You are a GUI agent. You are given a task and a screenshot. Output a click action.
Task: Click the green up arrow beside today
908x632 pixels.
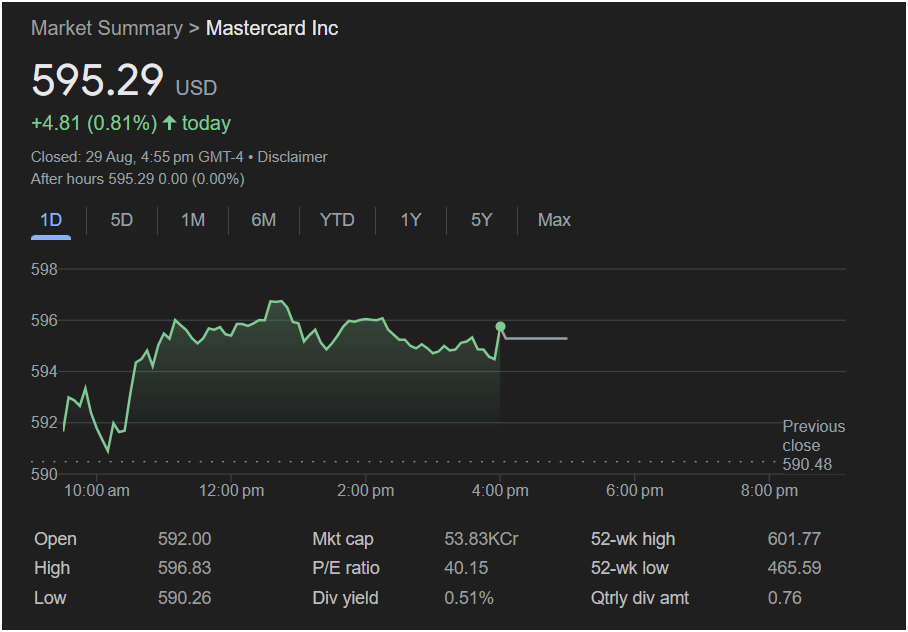click(x=169, y=123)
